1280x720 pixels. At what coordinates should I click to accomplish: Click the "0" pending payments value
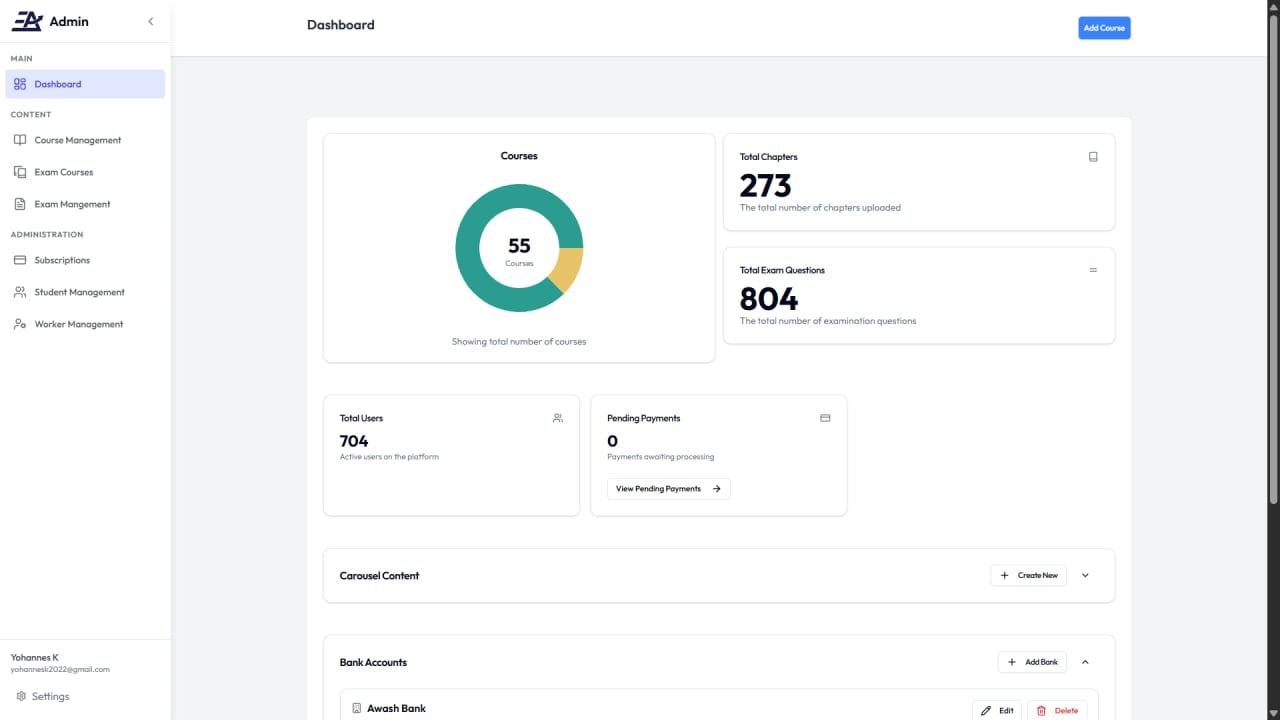click(612, 441)
